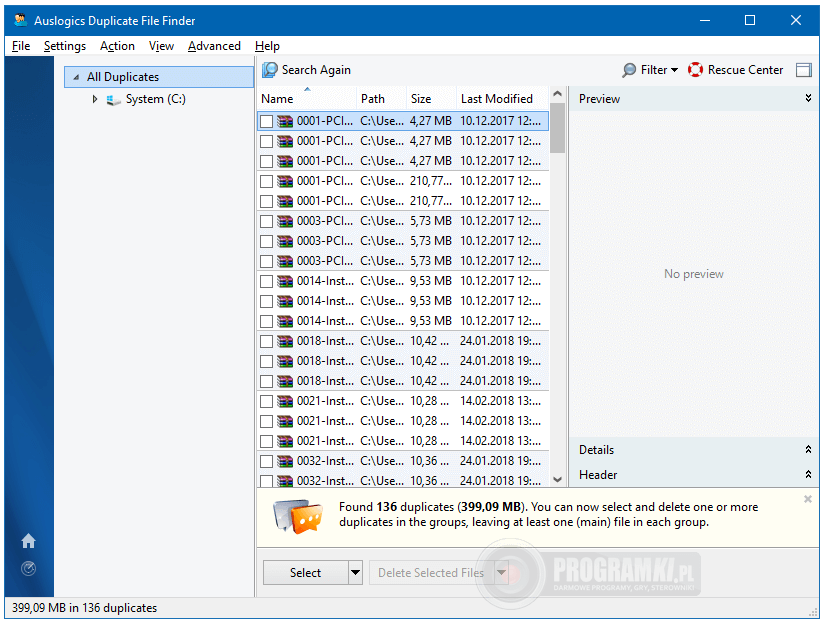Open the Settings menu

(65, 46)
